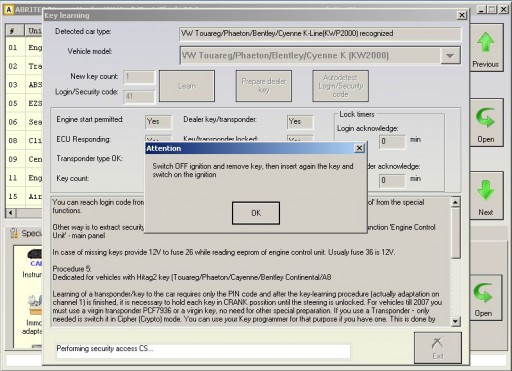This screenshot has height=371, width=512.
Task: Select unit row 09 in list
Action: (24, 159)
